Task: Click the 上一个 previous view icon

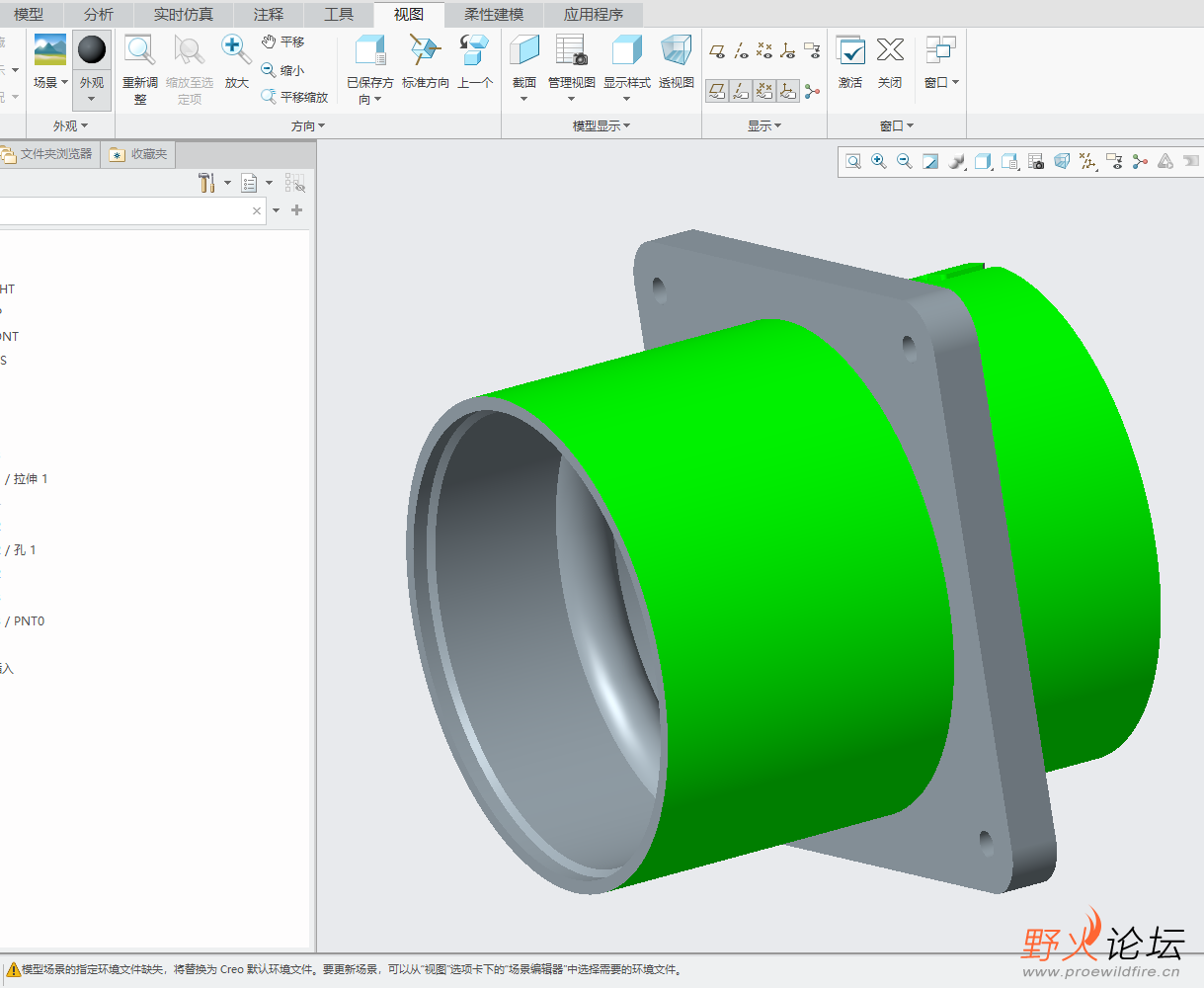Action: tap(475, 50)
